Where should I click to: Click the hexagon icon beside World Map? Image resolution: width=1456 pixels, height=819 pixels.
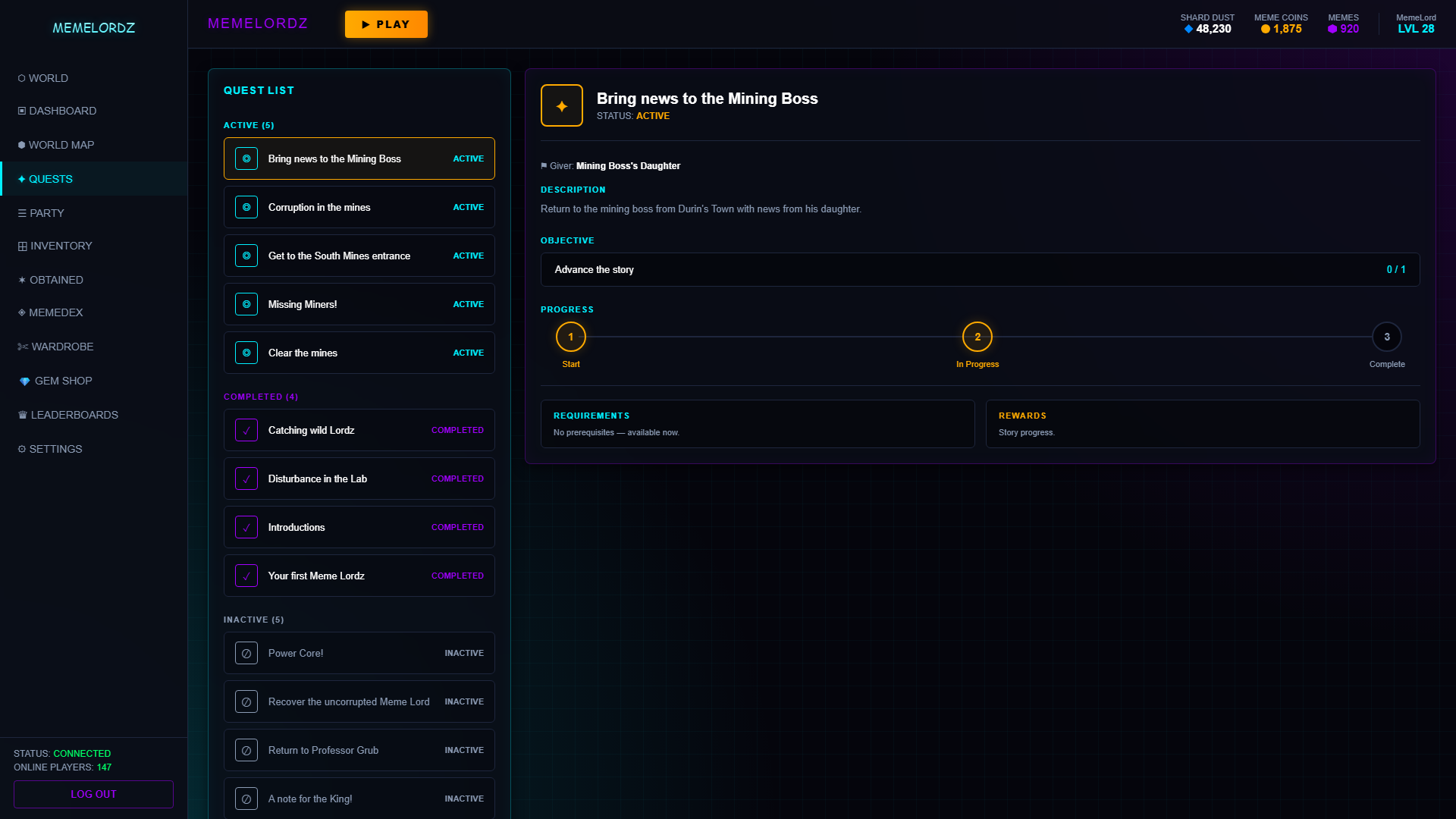pos(22,145)
